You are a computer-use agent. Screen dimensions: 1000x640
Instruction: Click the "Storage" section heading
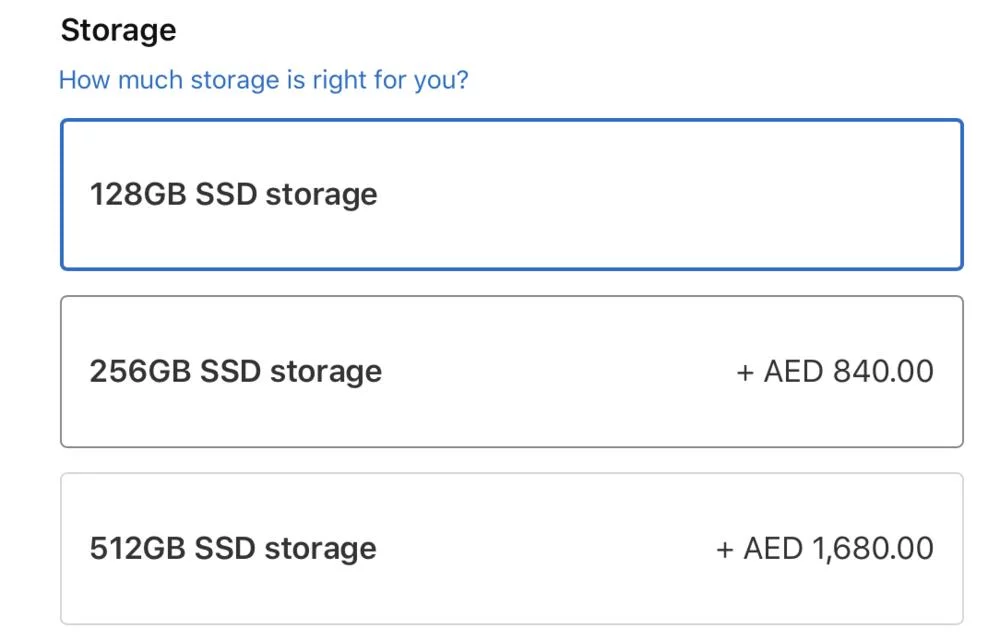[118, 31]
